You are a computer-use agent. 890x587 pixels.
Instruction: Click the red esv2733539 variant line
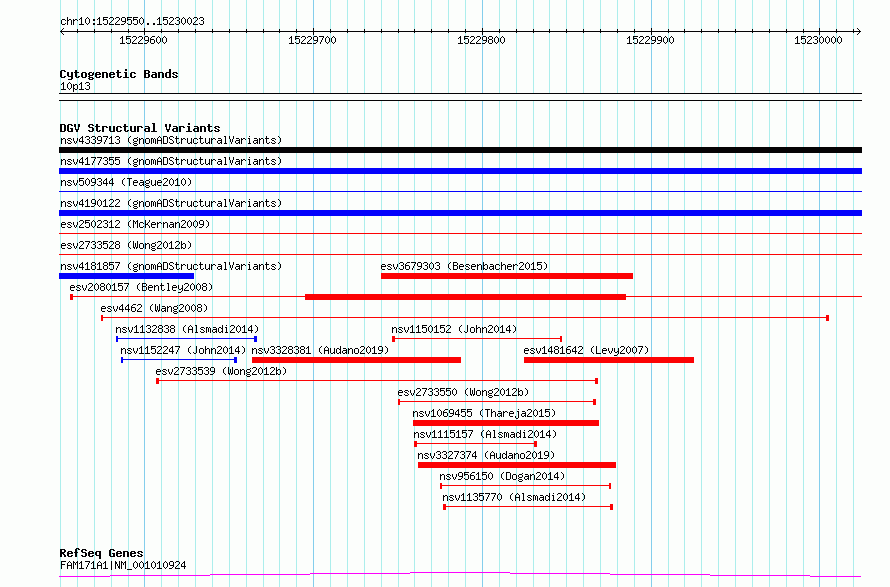(377, 381)
